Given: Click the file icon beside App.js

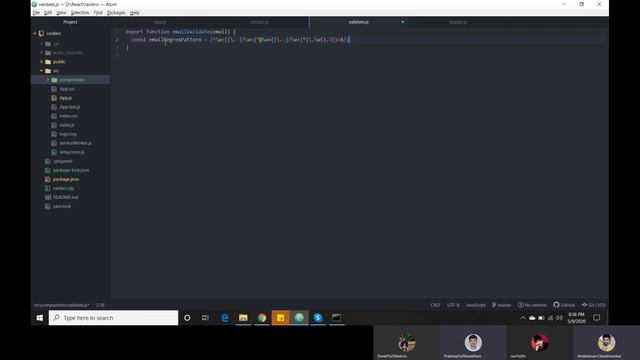Looking at the screenshot, I should pos(54,98).
